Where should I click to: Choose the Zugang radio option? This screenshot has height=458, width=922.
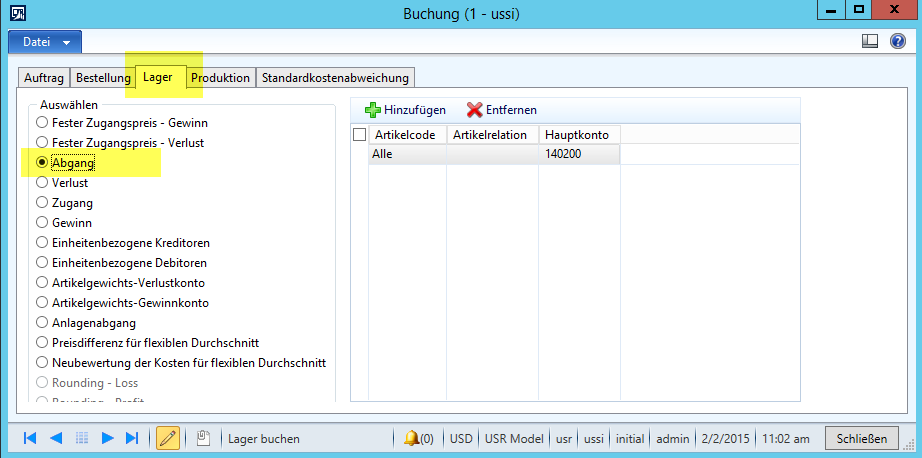point(42,203)
